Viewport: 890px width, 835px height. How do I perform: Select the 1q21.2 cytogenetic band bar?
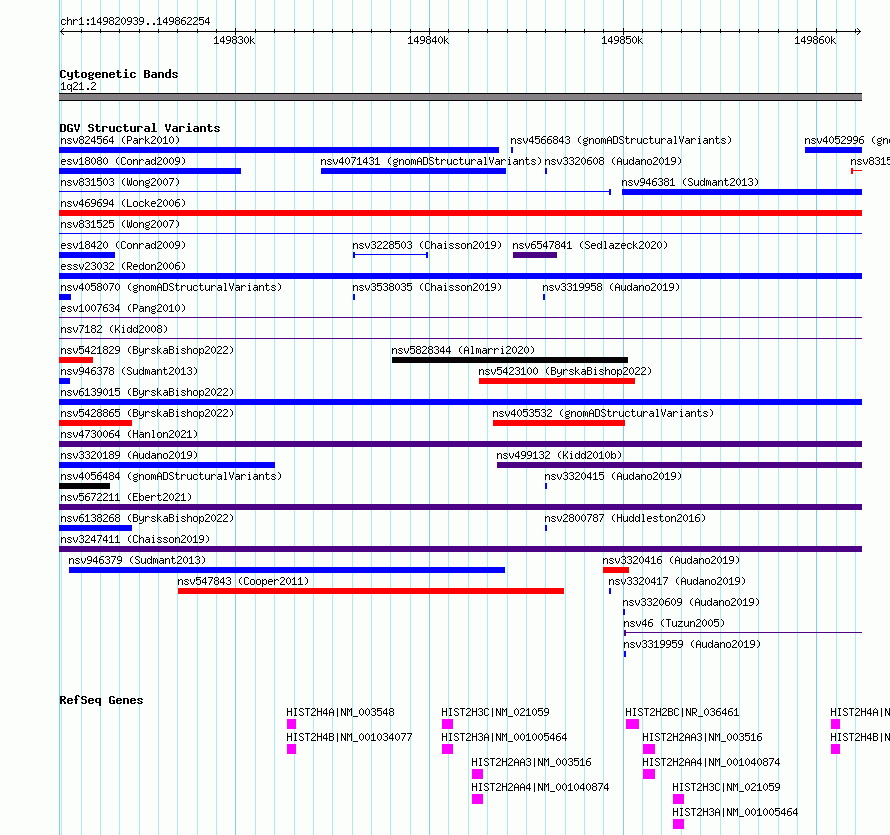point(460,98)
